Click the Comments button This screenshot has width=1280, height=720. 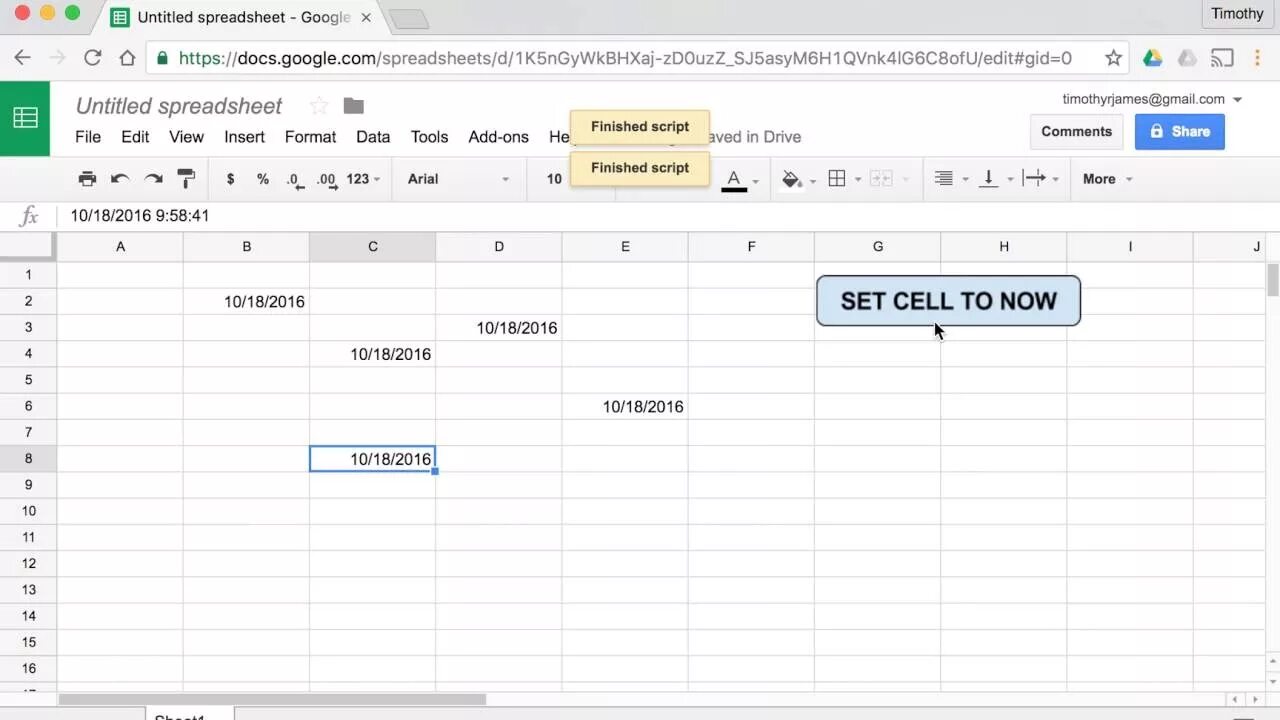click(1076, 131)
